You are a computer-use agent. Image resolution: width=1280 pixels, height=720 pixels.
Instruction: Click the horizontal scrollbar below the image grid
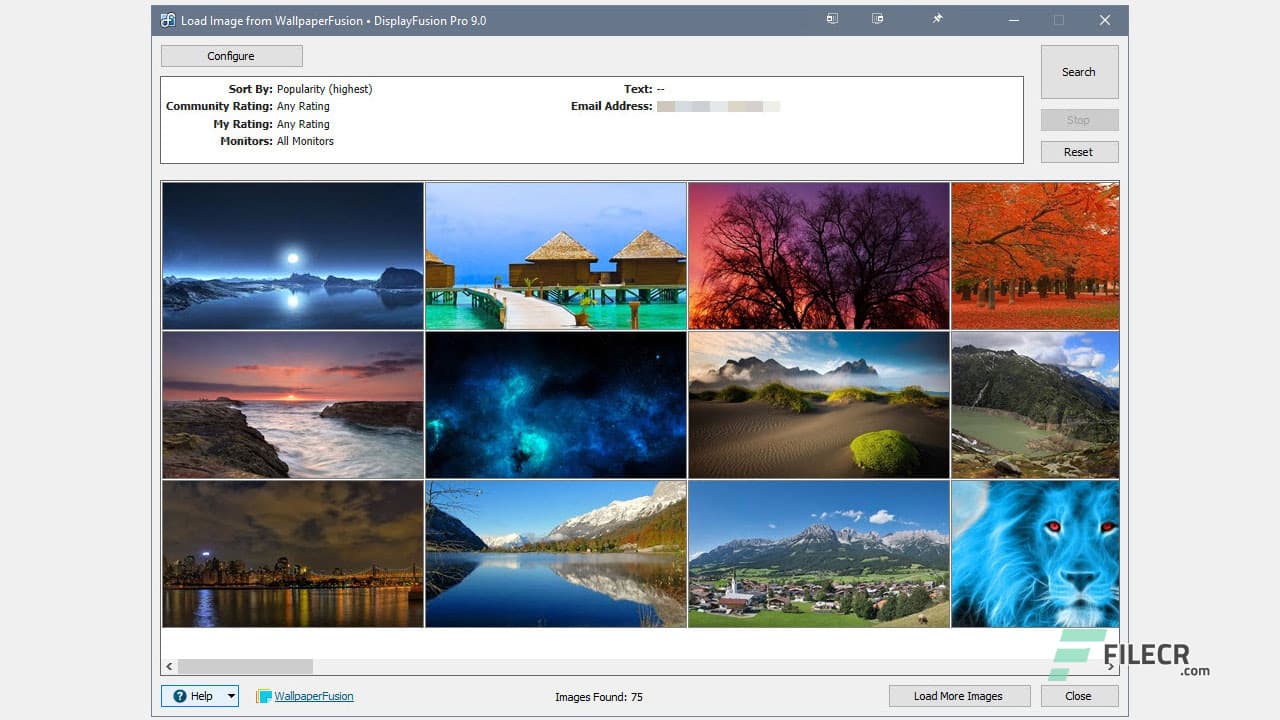[x=245, y=666]
